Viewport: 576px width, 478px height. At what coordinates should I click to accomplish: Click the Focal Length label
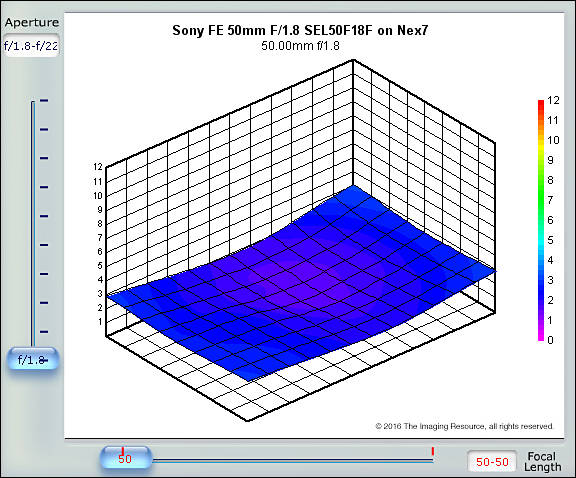[542, 461]
